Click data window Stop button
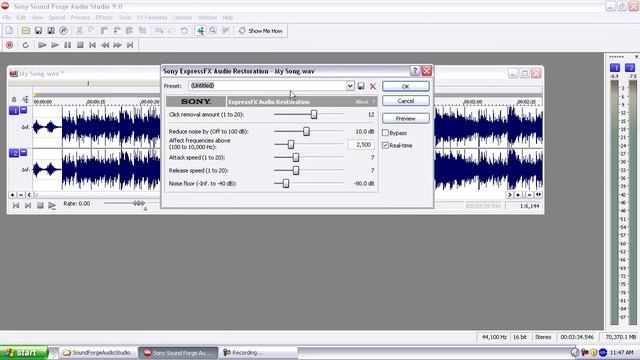 [x=40, y=206]
